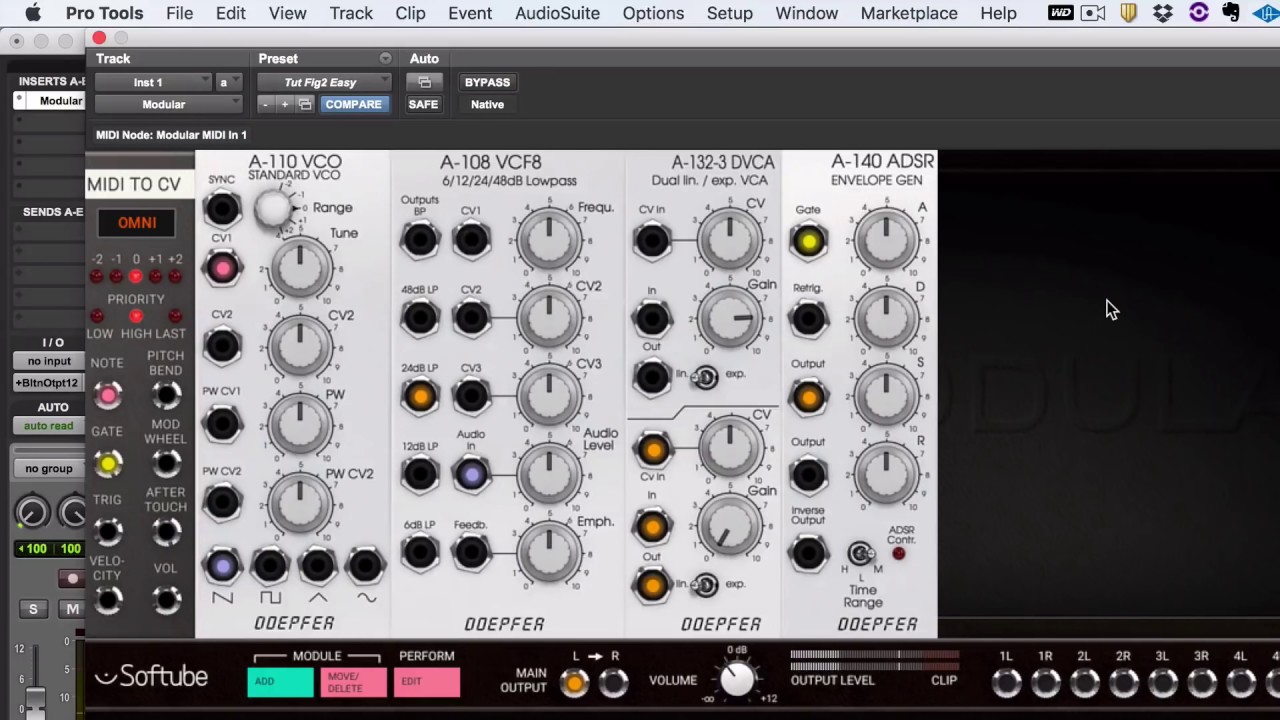
Task: Click the PITCH BEND jack
Action: [166, 396]
